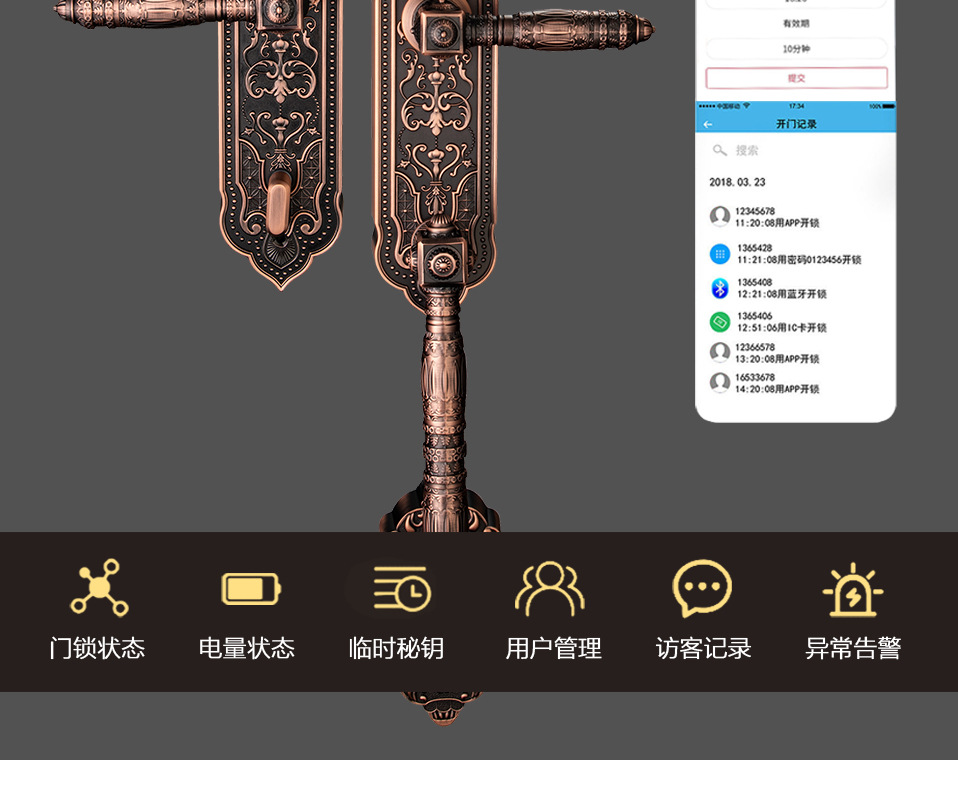Click the battery status icon
This screenshot has height=800, width=958.
tap(251, 589)
